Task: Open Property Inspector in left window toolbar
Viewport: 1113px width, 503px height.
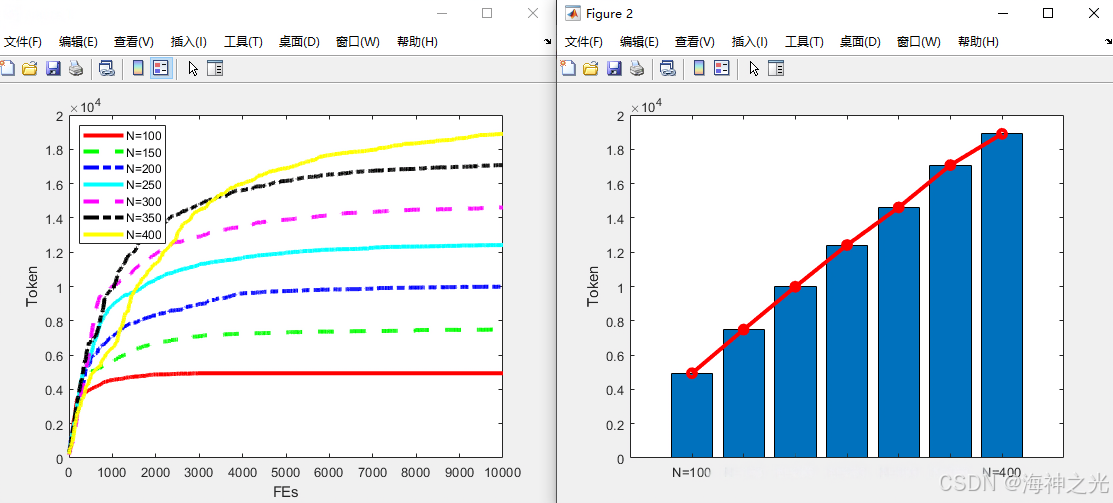Action: (x=215, y=68)
